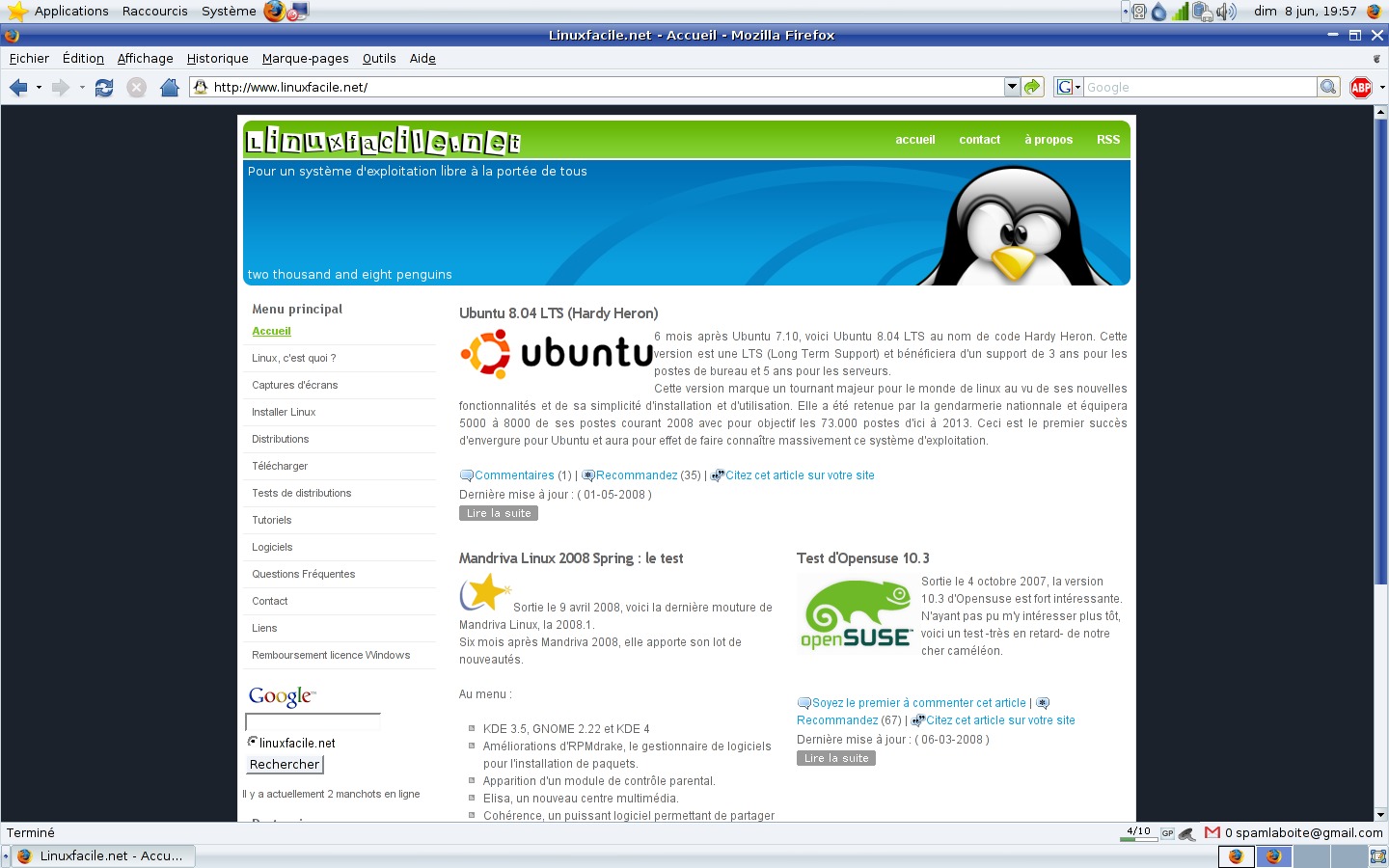Open the Tutoriels sidebar link
Image resolution: width=1389 pixels, height=868 pixels.
pyautogui.click(x=272, y=520)
